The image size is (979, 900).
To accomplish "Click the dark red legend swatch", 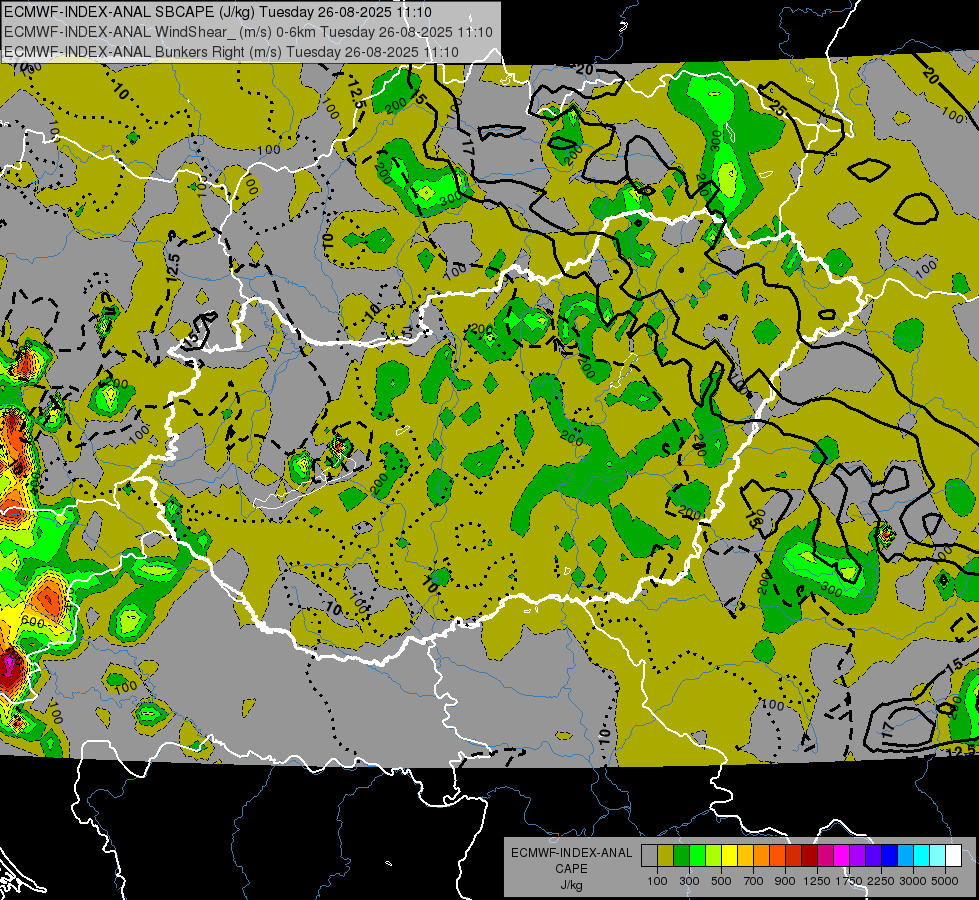I will click(810, 855).
